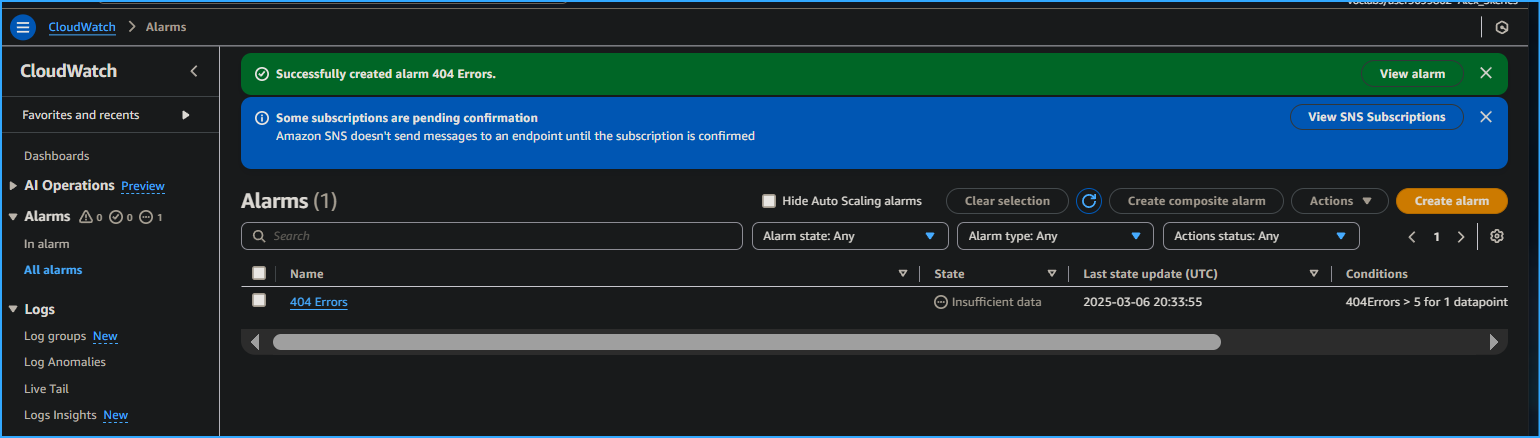Click View SNS Subscriptions button
The image size is (1540, 438).
click(1377, 117)
